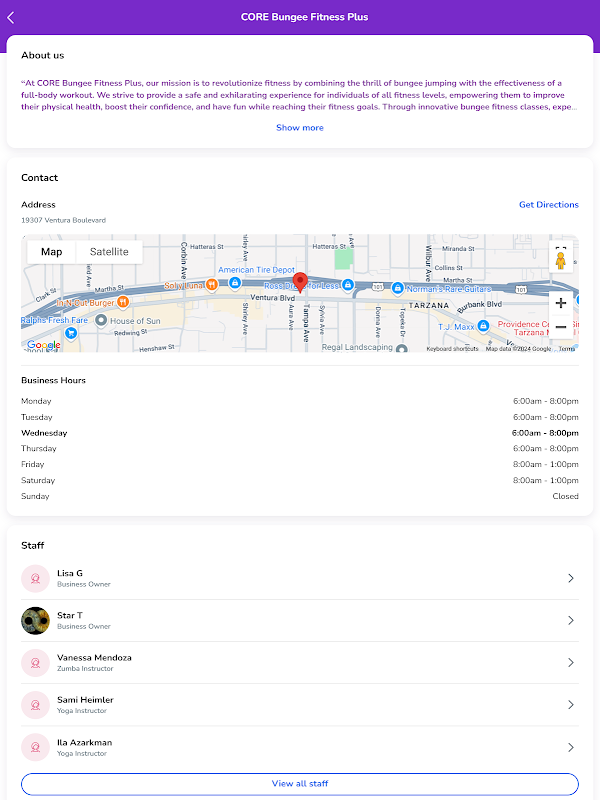The width and height of the screenshot is (600, 800).
Task: Expand Star T's staff details chevron
Action: (570, 620)
